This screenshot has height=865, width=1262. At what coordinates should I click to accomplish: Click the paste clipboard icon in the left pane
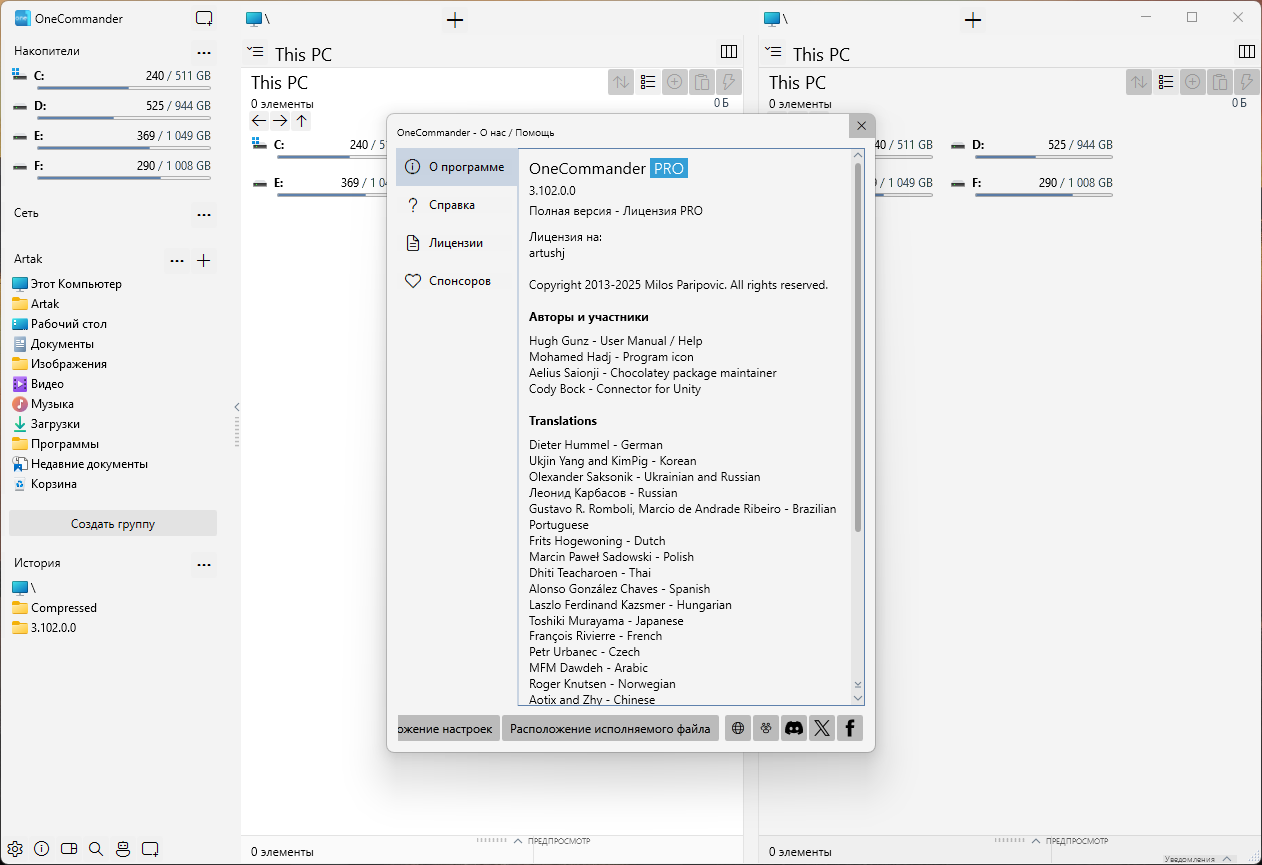[702, 82]
